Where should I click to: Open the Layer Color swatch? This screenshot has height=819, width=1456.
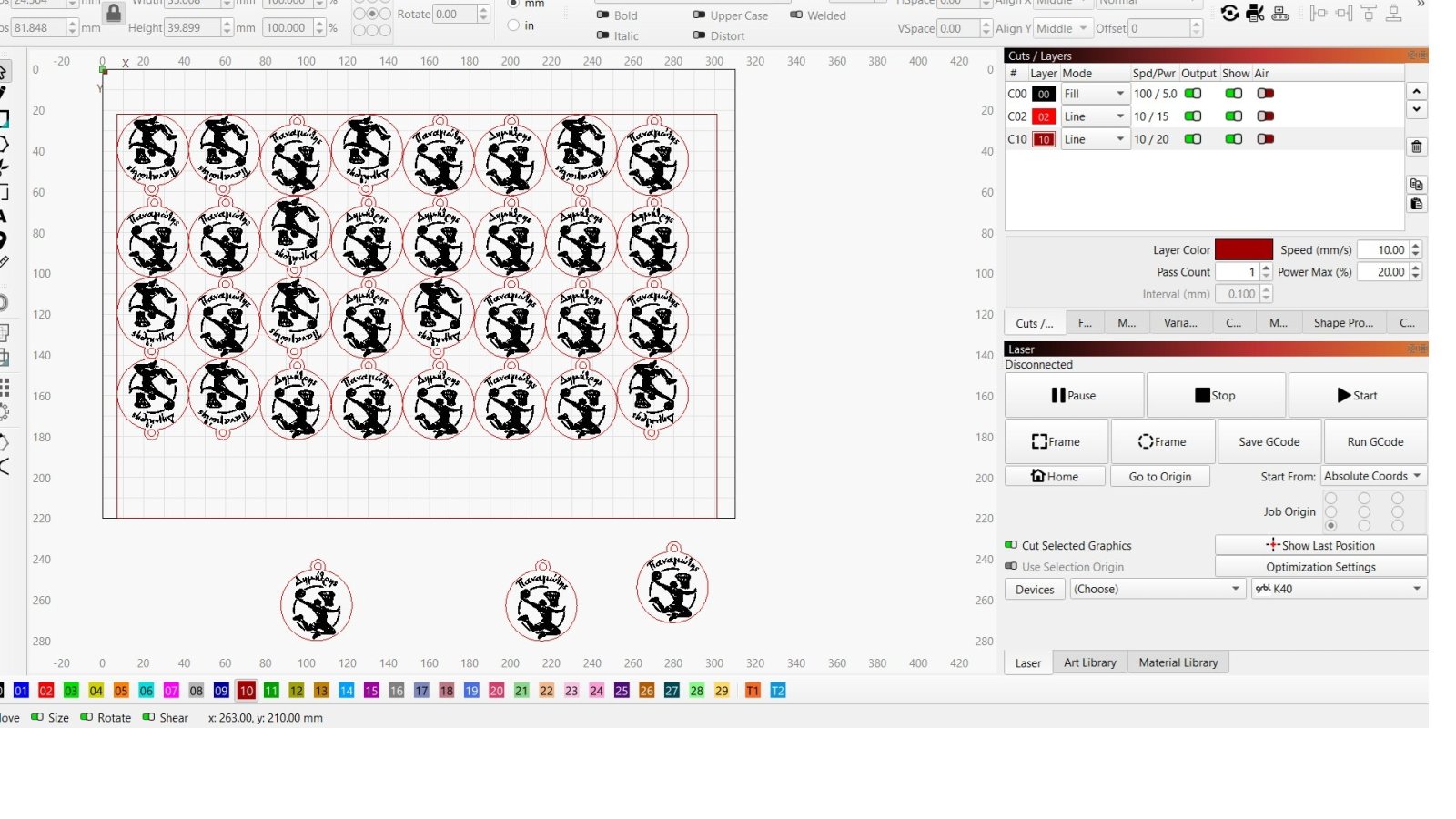1244,249
